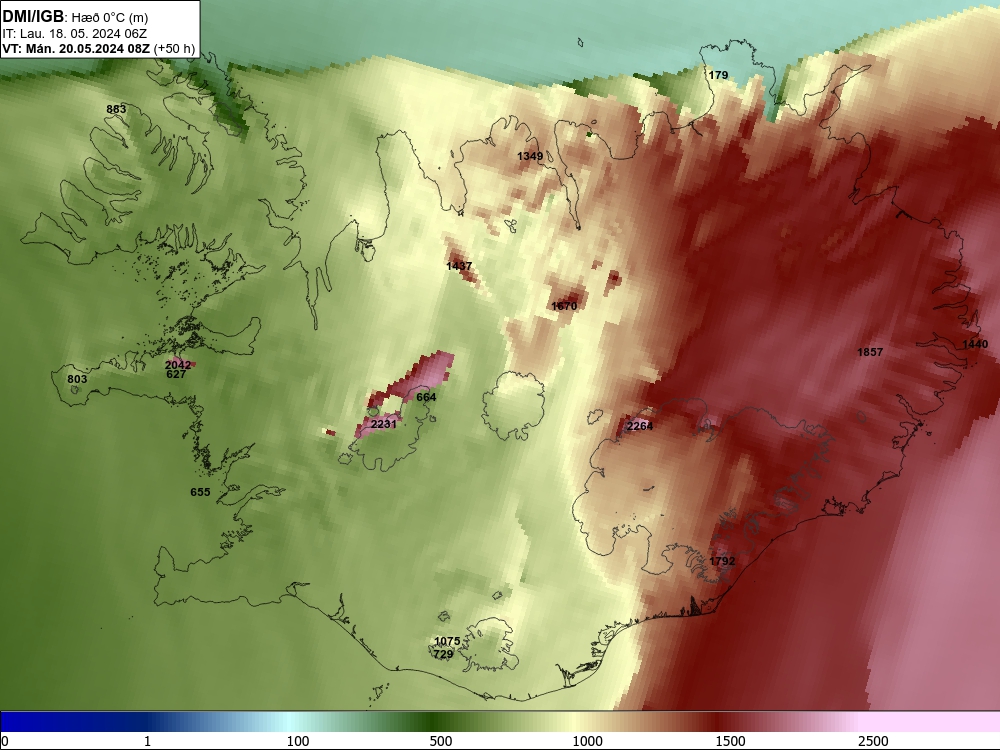Image resolution: width=1000 pixels, height=750 pixels.
Task: Click the 2264 label on Vatnajökull
Action: [x=640, y=426]
